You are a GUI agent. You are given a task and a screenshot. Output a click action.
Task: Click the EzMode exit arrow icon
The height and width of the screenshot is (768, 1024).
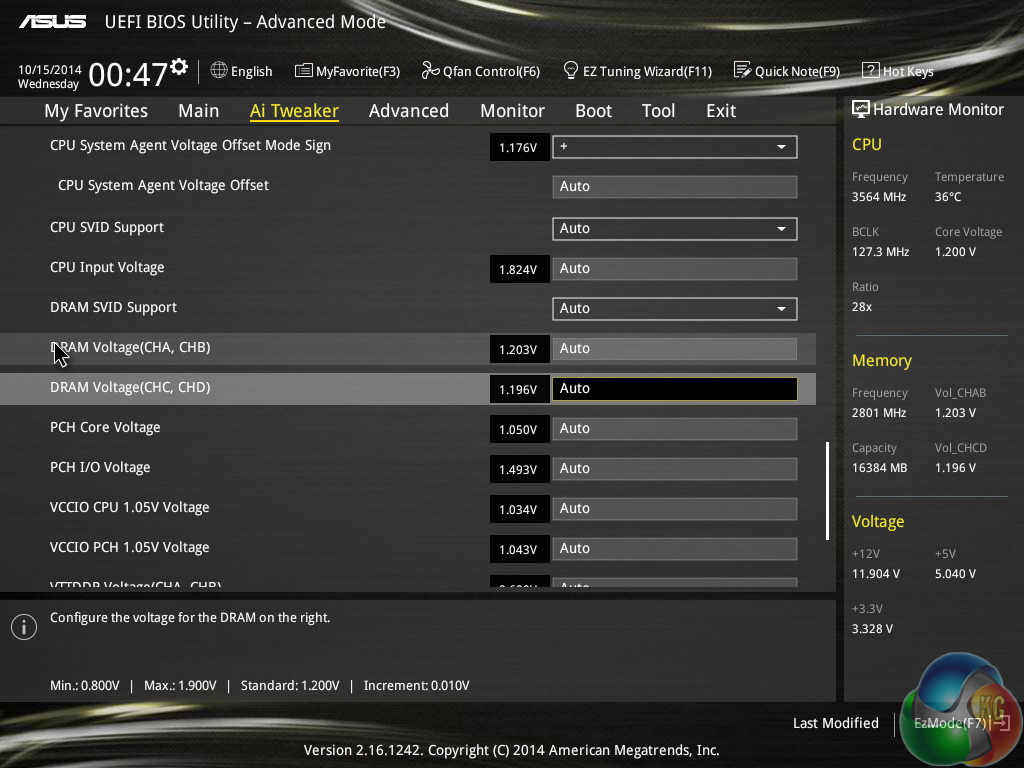[x=1002, y=723]
